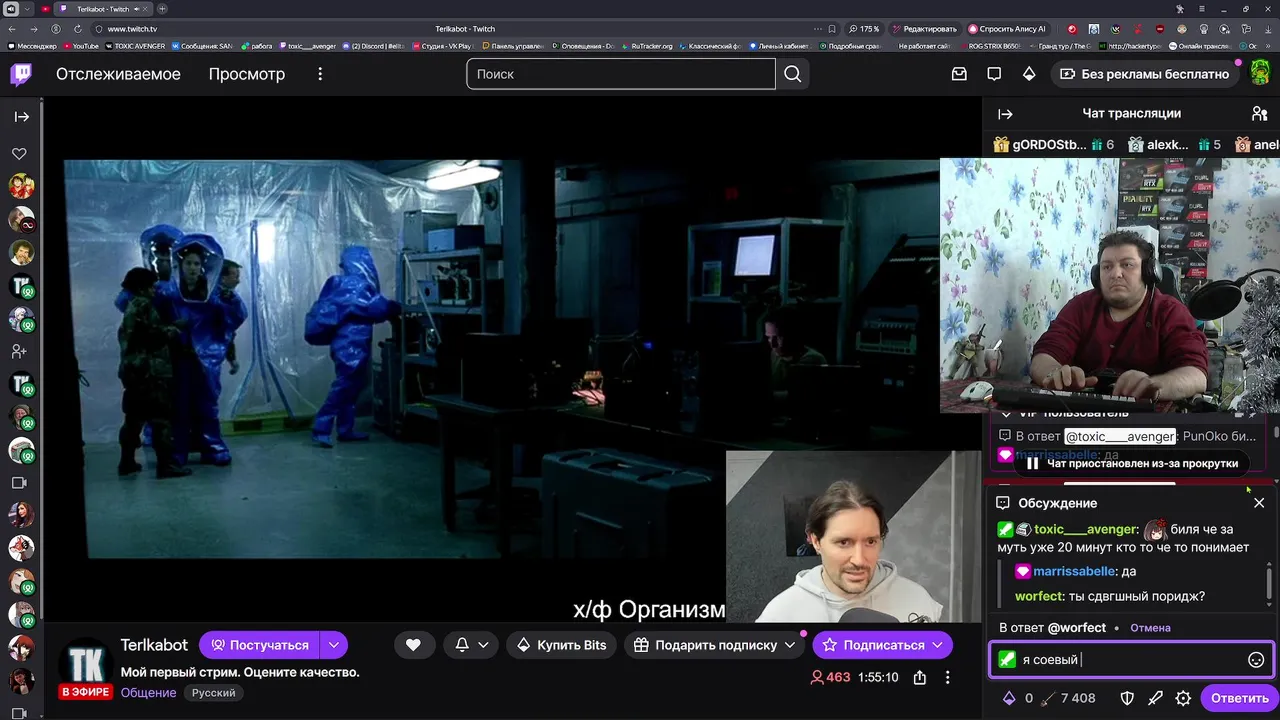
Task: Open a new browser tab
Action: (x=162, y=9)
